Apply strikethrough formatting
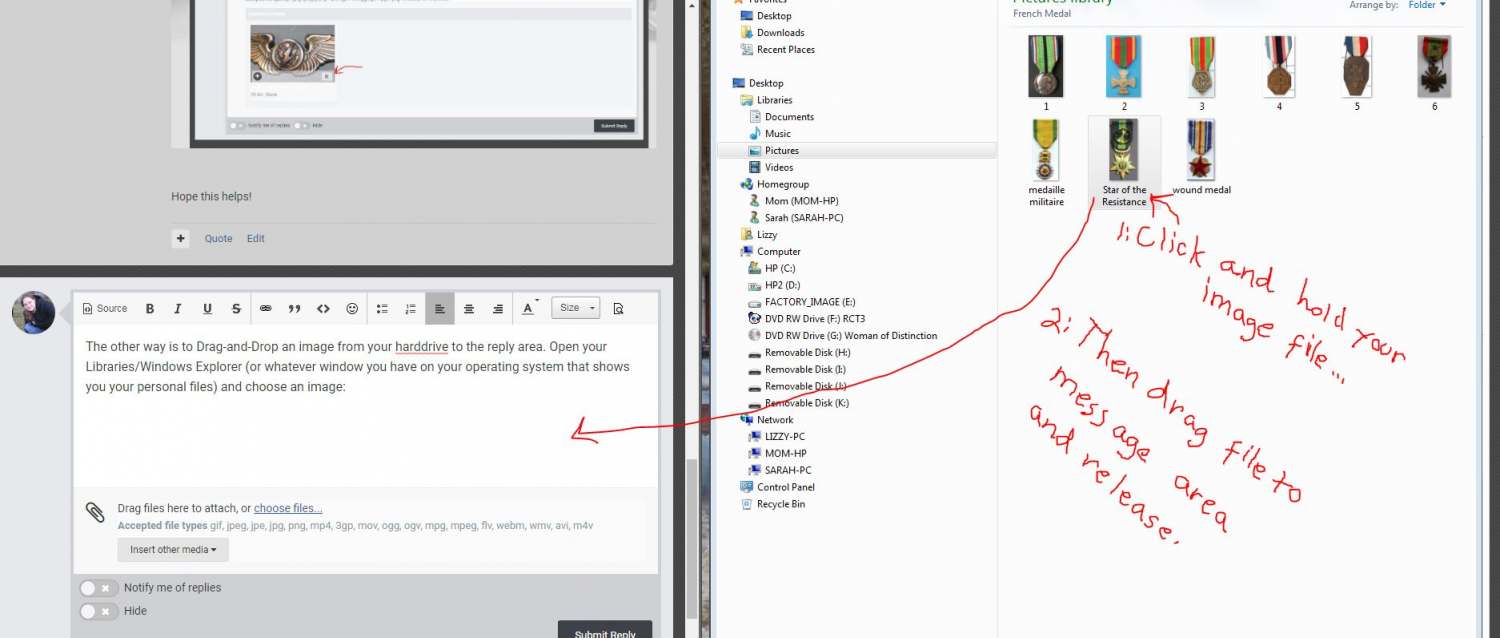The width and height of the screenshot is (1500, 638). pos(236,308)
